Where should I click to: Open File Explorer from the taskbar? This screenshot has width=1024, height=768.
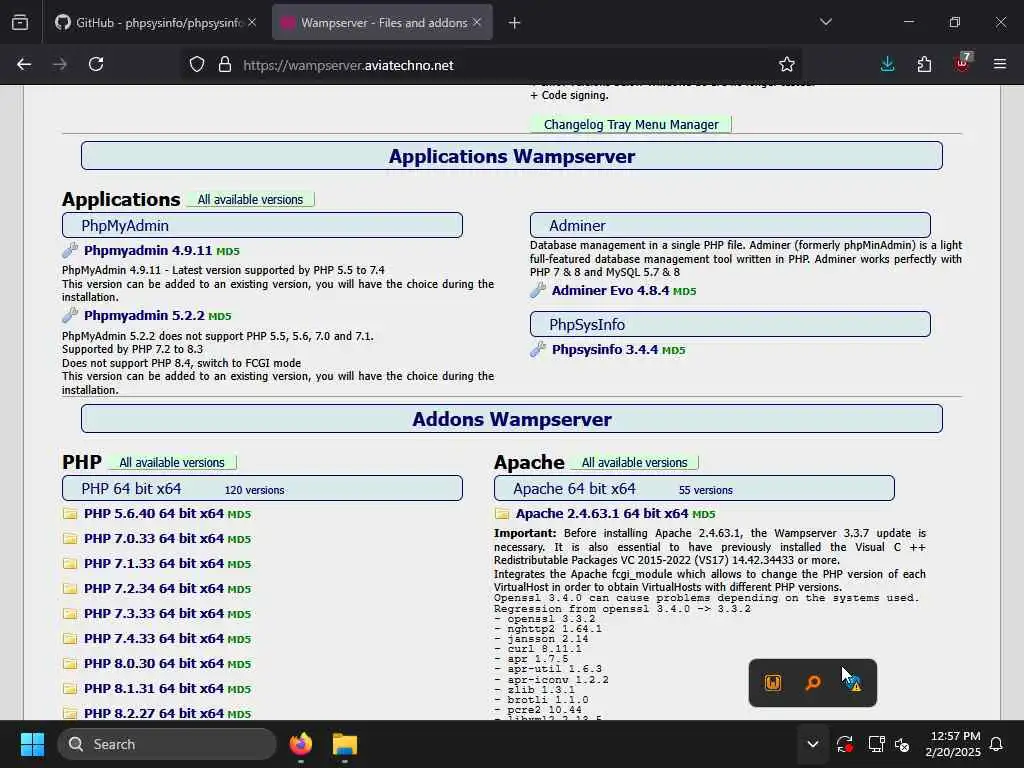[x=344, y=744]
